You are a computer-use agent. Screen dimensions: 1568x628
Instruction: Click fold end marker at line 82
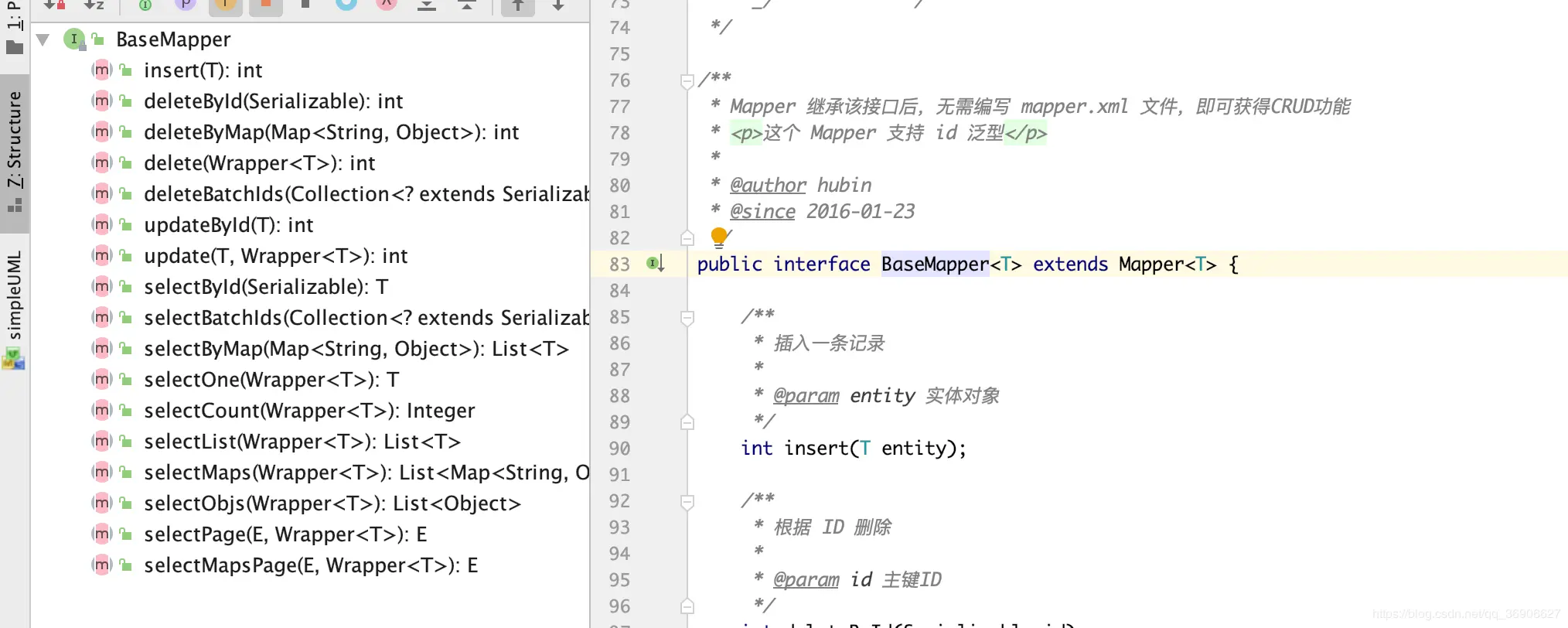coord(687,238)
